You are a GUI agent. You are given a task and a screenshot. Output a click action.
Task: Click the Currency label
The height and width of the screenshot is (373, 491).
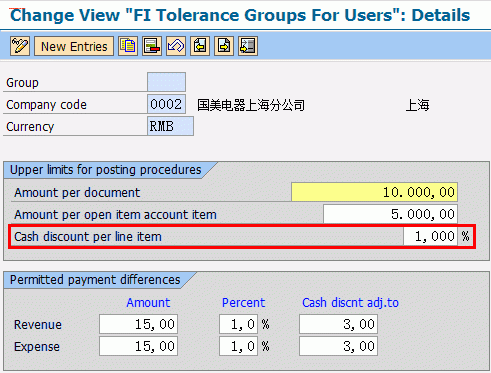point(30,127)
